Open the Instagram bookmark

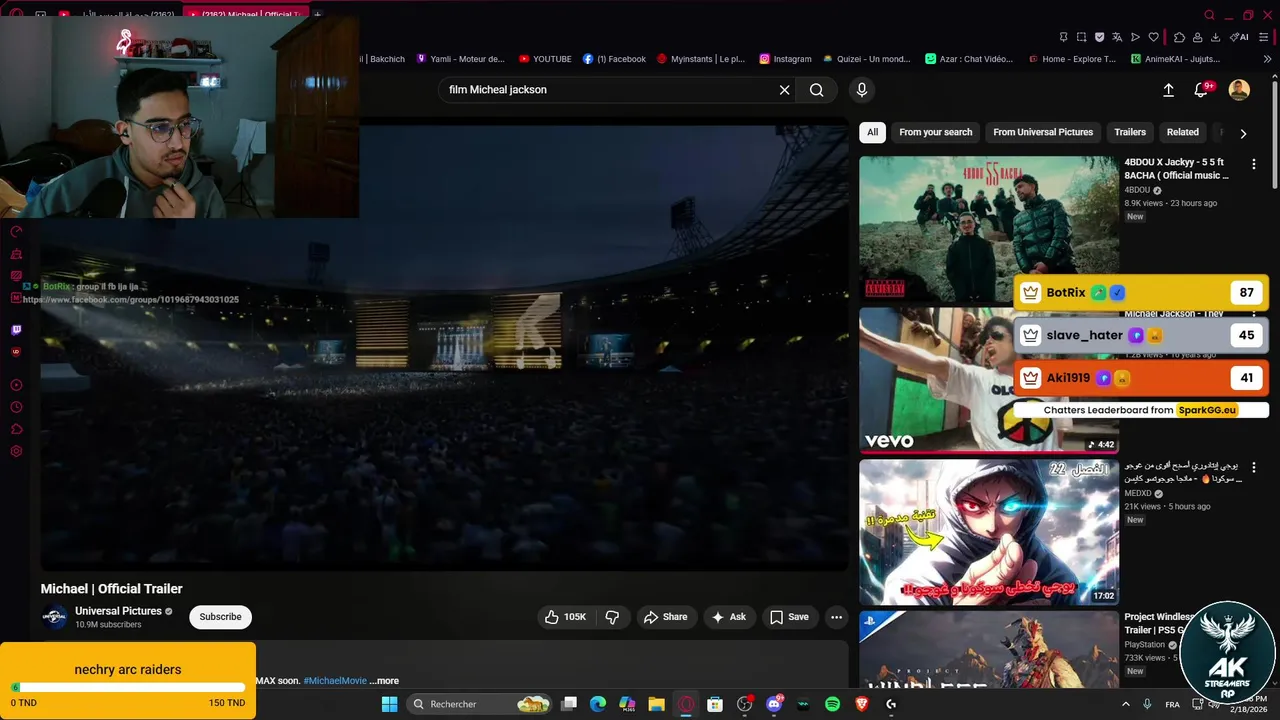[x=785, y=59]
